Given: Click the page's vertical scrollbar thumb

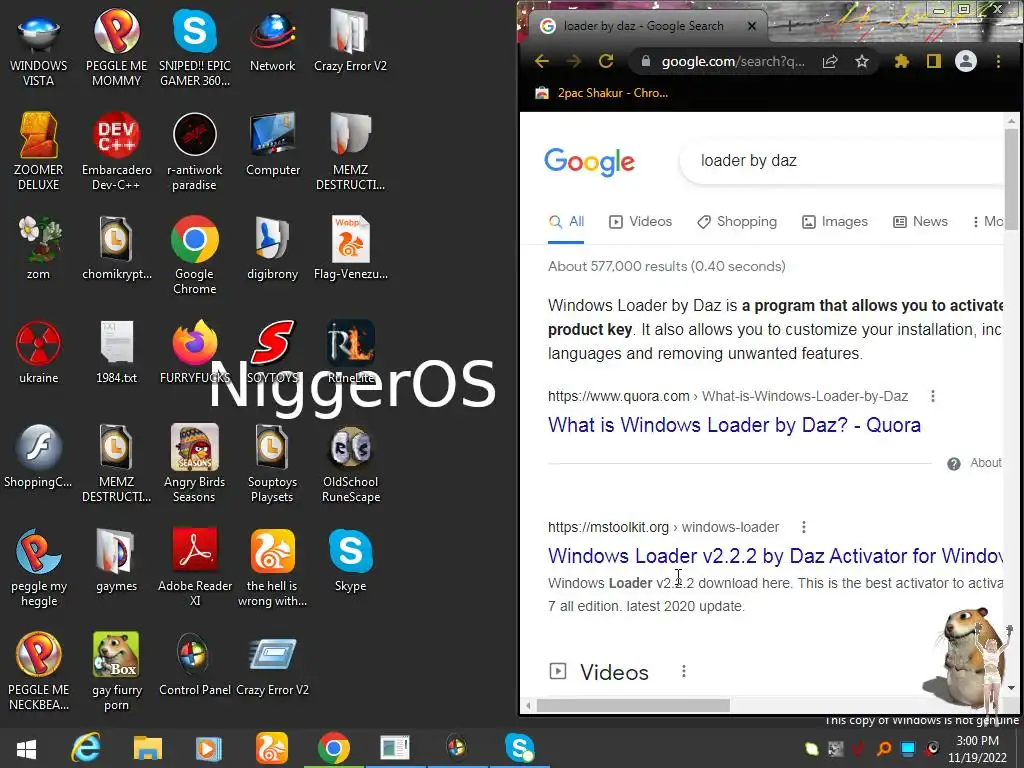Looking at the screenshot, I should tap(1011, 179).
